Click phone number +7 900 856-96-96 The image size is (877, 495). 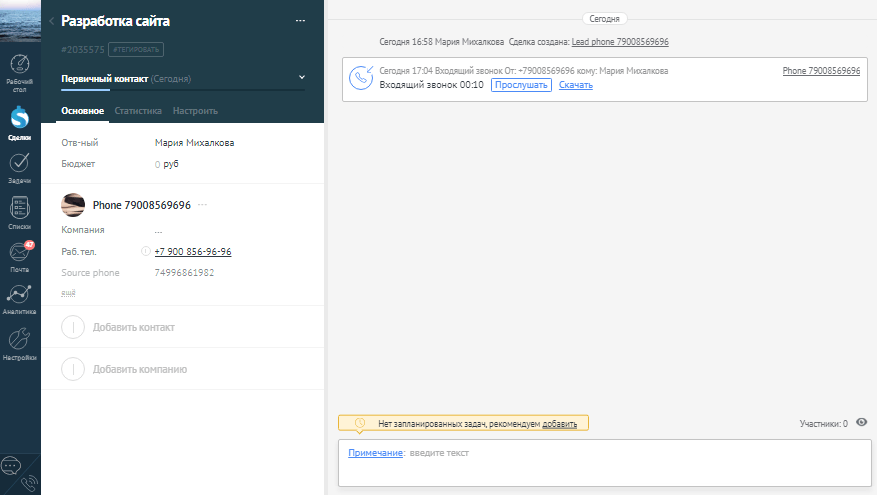192,252
